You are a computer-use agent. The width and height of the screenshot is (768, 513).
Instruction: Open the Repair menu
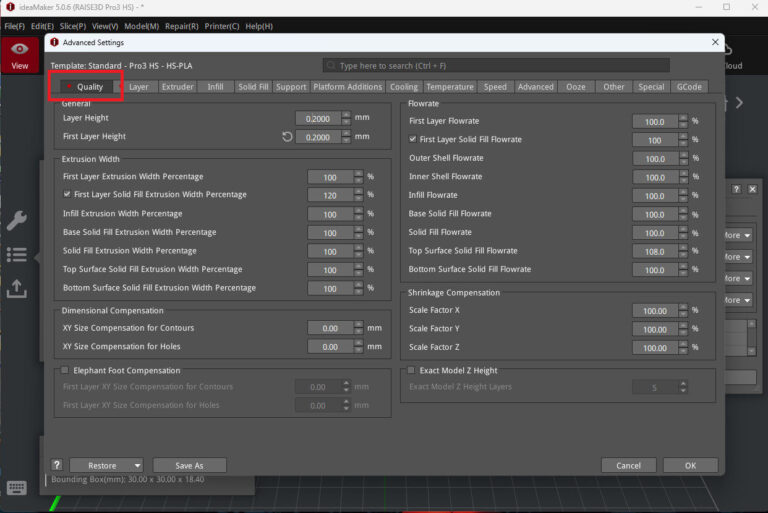[181, 26]
